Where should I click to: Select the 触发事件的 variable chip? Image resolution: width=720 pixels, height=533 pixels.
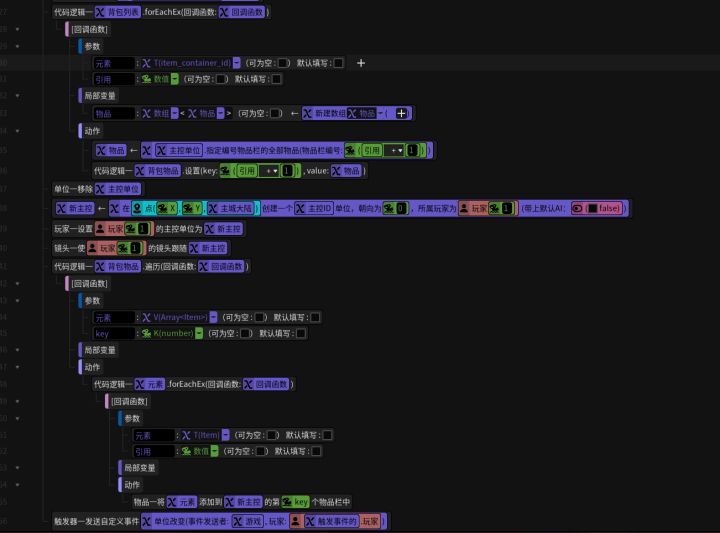coord(331,521)
